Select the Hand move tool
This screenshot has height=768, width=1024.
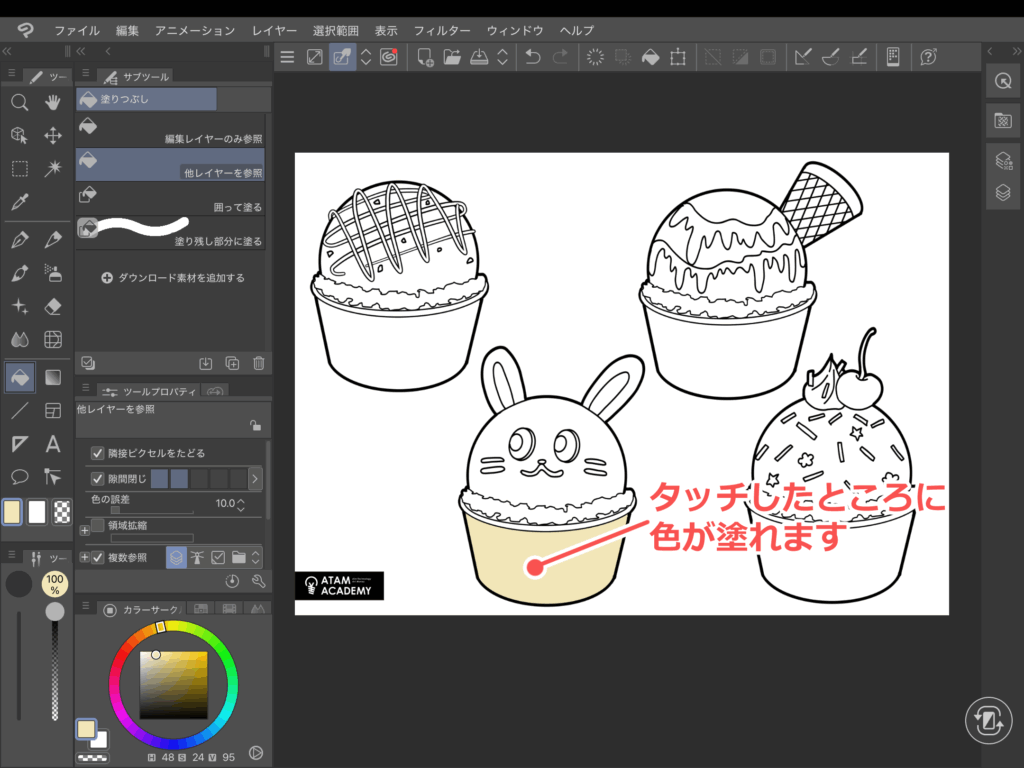53,102
